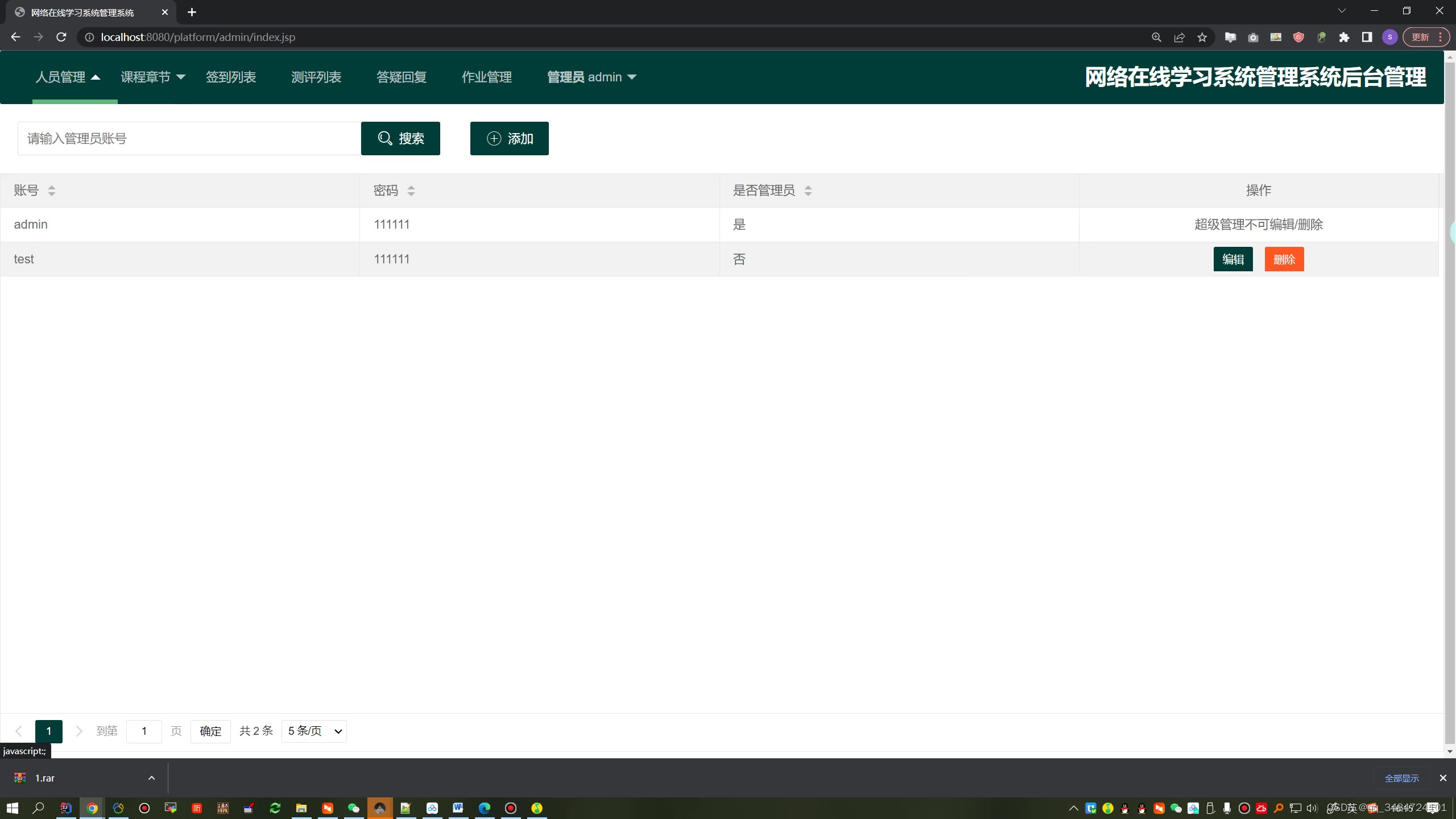
Task: Sort table by 密码 column arrows
Action: click(x=411, y=191)
